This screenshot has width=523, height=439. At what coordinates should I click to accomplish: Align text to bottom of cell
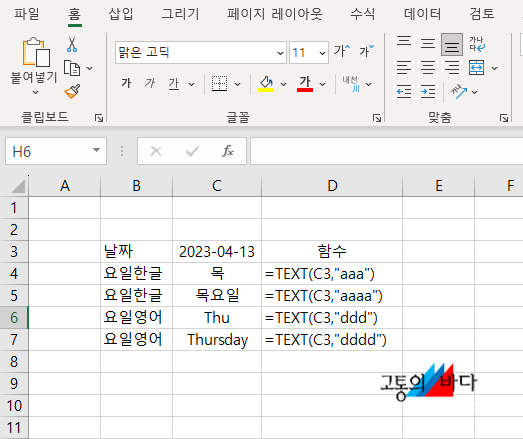pos(452,44)
